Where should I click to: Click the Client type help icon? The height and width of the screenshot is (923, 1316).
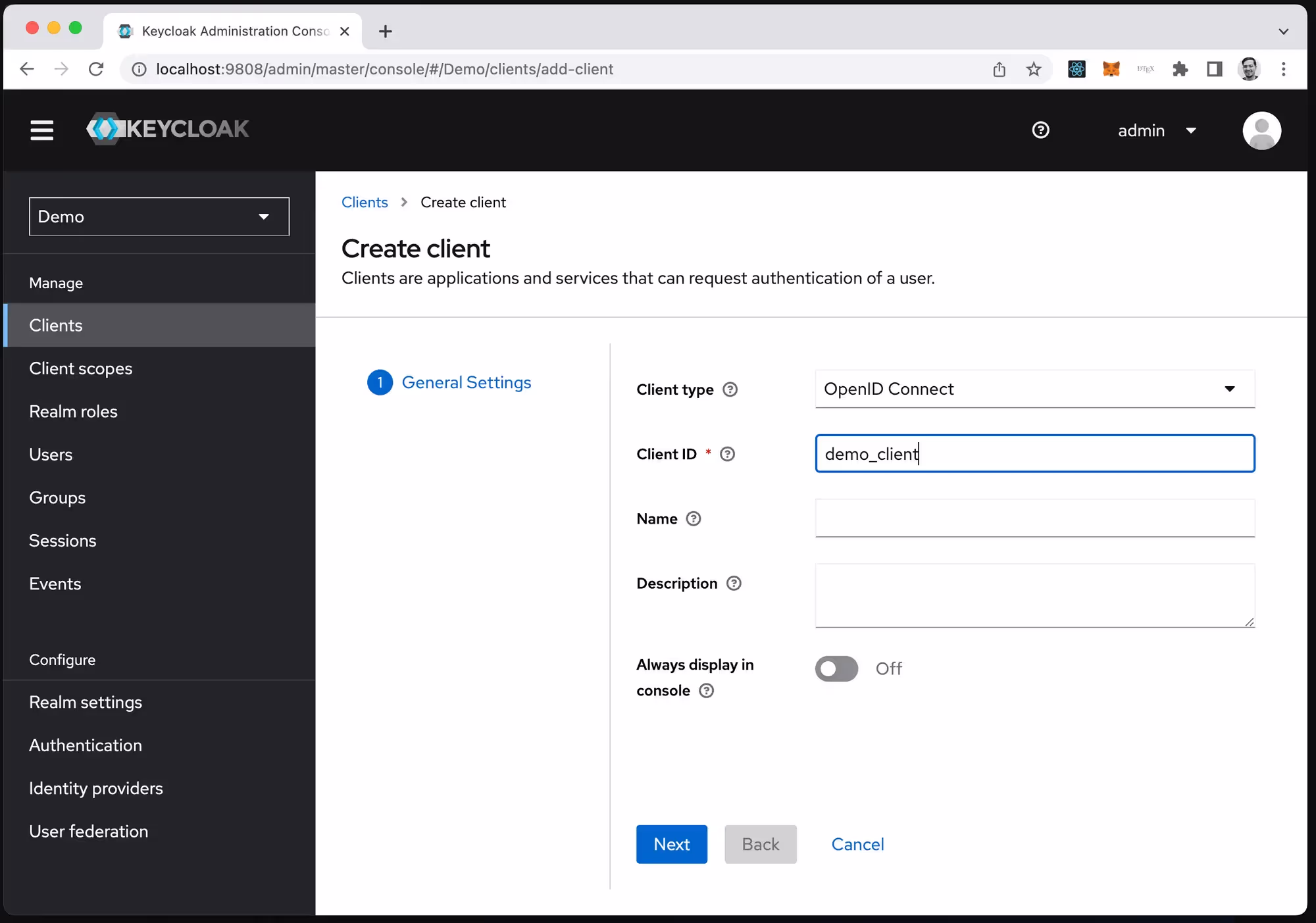[x=730, y=389]
